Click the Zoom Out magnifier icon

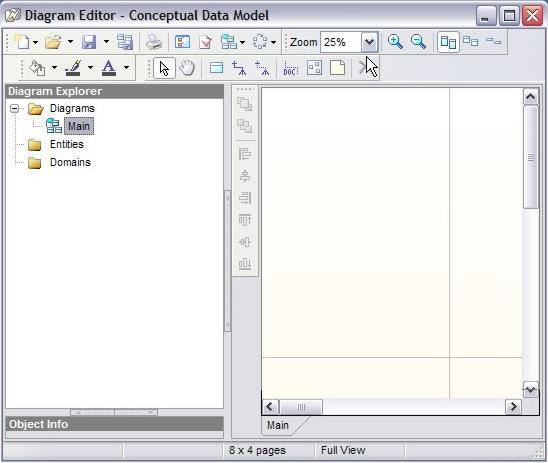tap(418, 42)
